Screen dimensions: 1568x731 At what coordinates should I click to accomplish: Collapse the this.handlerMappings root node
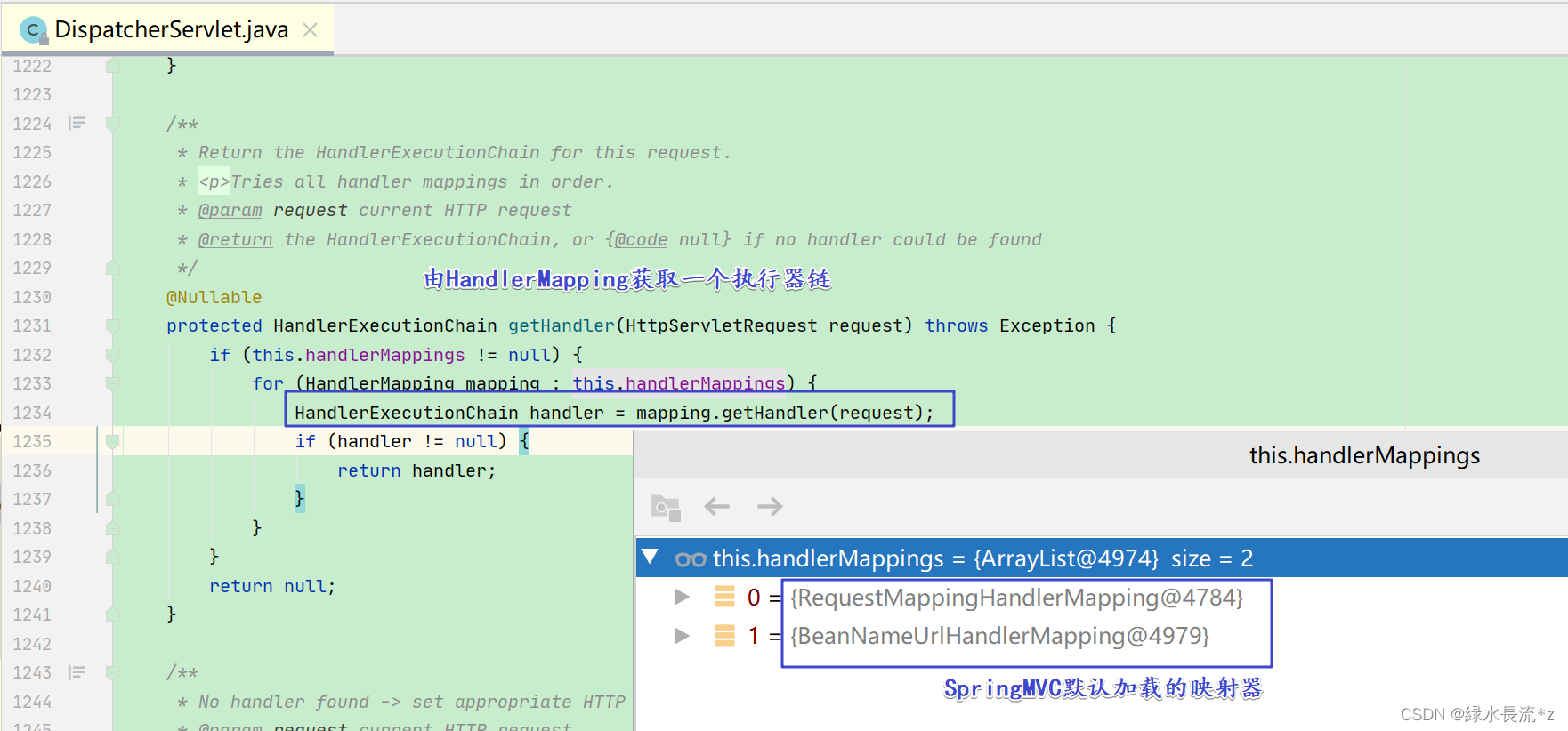(x=651, y=558)
